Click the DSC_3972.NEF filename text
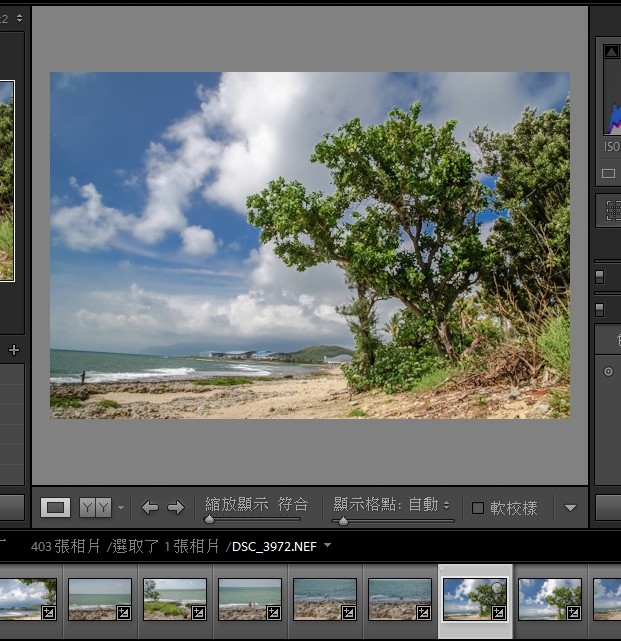 274,547
